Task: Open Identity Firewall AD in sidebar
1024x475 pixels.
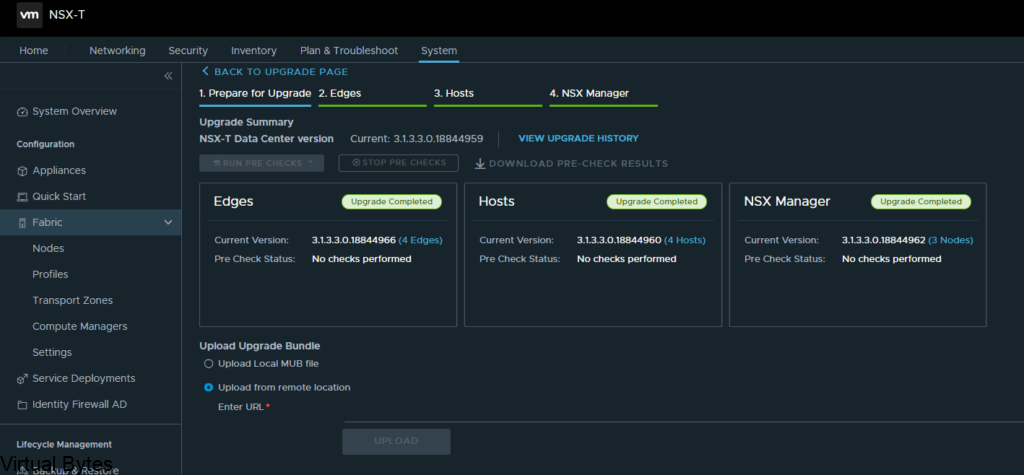Action: [x=80, y=404]
